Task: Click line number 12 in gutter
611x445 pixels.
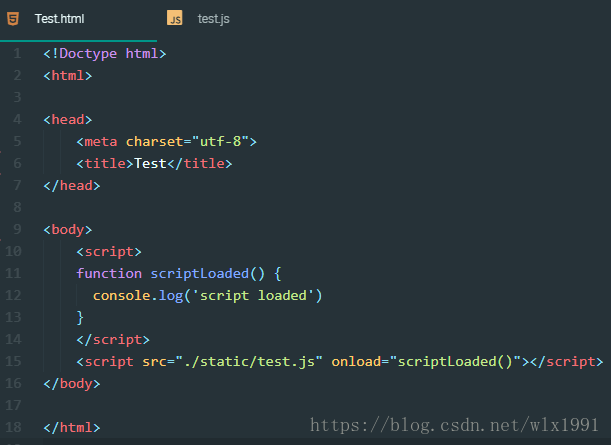Action: click(x=13, y=295)
